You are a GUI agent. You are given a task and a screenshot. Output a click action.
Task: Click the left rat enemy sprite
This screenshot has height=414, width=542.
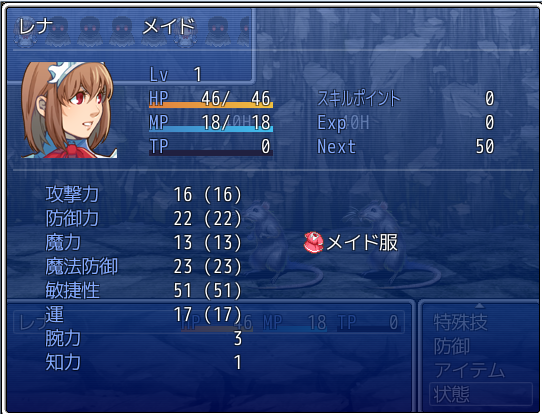point(279,244)
